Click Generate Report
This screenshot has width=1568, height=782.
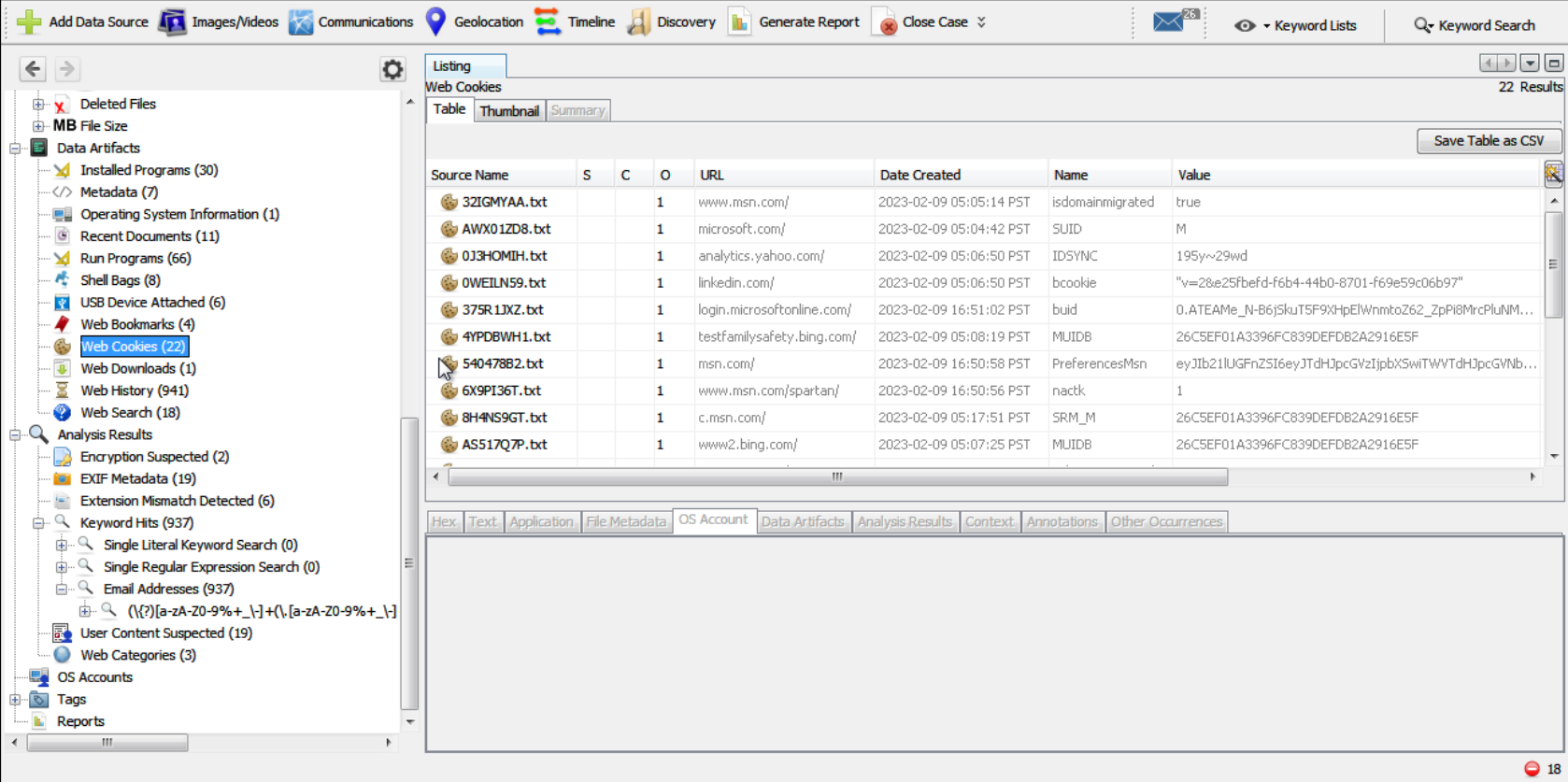[x=793, y=21]
